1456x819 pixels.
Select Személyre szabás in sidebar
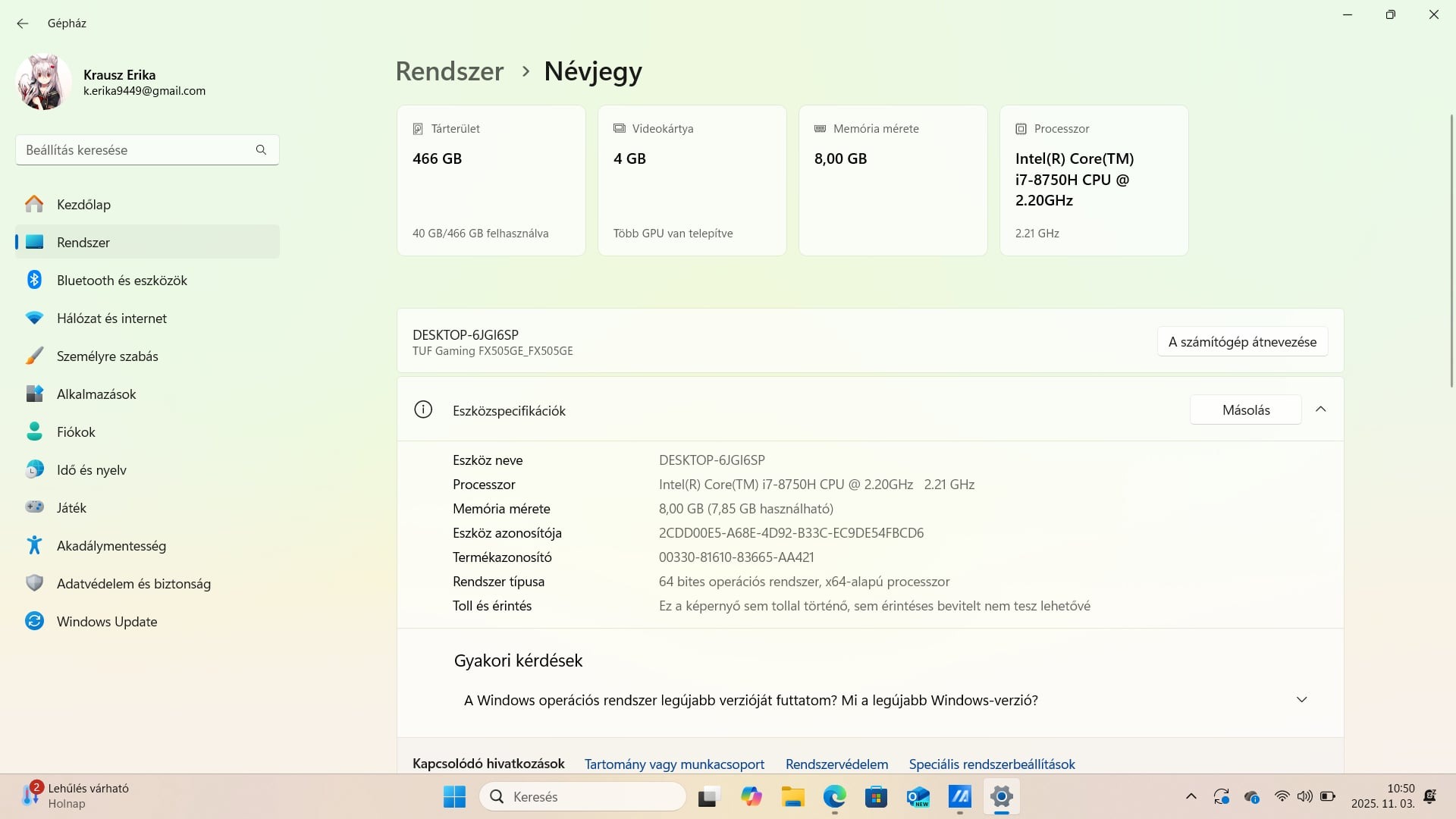coord(107,356)
